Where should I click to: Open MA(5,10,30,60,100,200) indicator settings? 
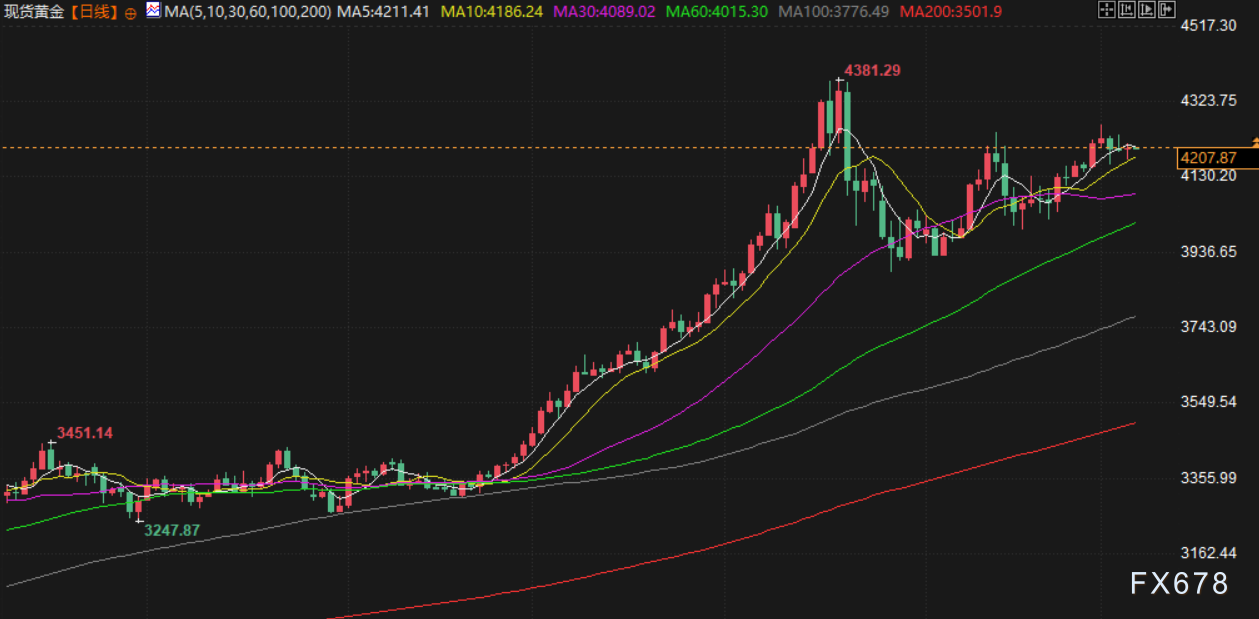pyautogui.click(x=247, y=12)
